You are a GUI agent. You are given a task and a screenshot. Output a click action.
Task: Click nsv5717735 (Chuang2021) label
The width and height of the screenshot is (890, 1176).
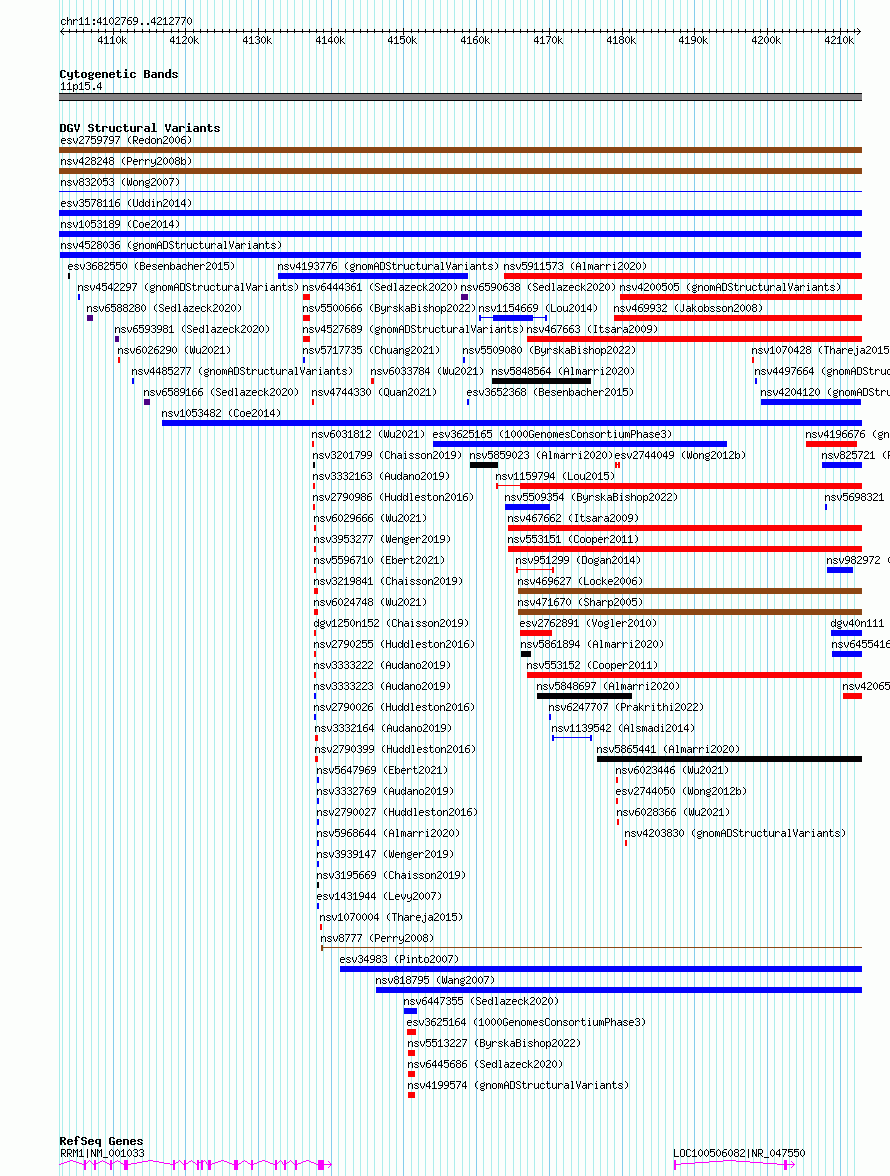tap(371, 350)
